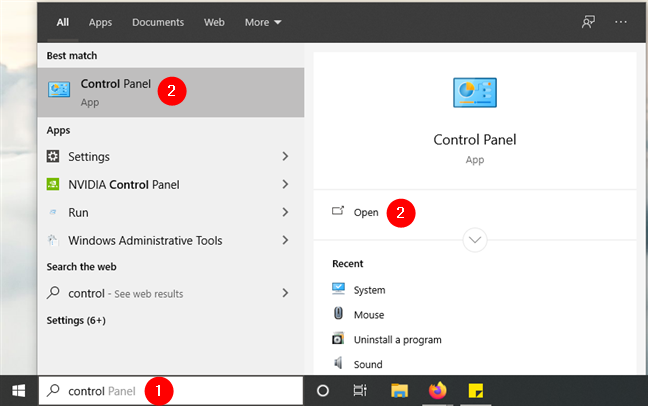648x406 pixels.
Task: Click the Open icon in preview pane
Action: tap(338, 211)
